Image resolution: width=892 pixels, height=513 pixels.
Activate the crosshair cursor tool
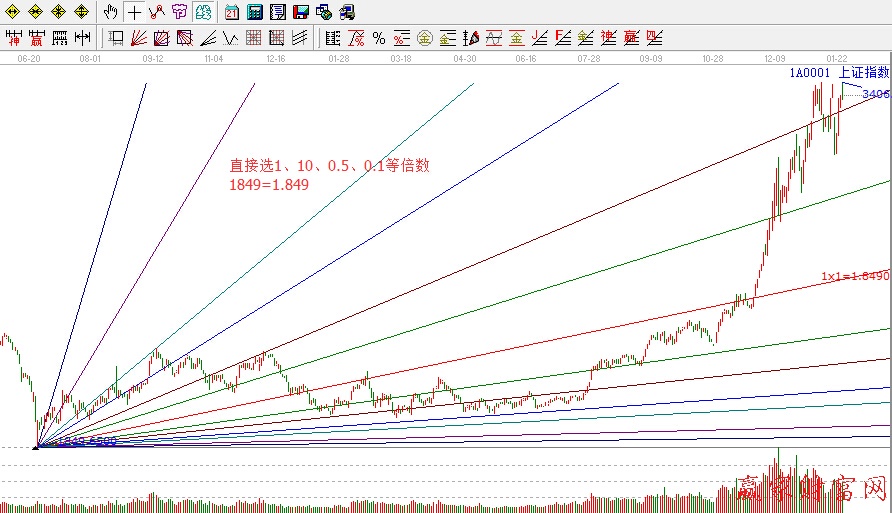pos(134,13)
